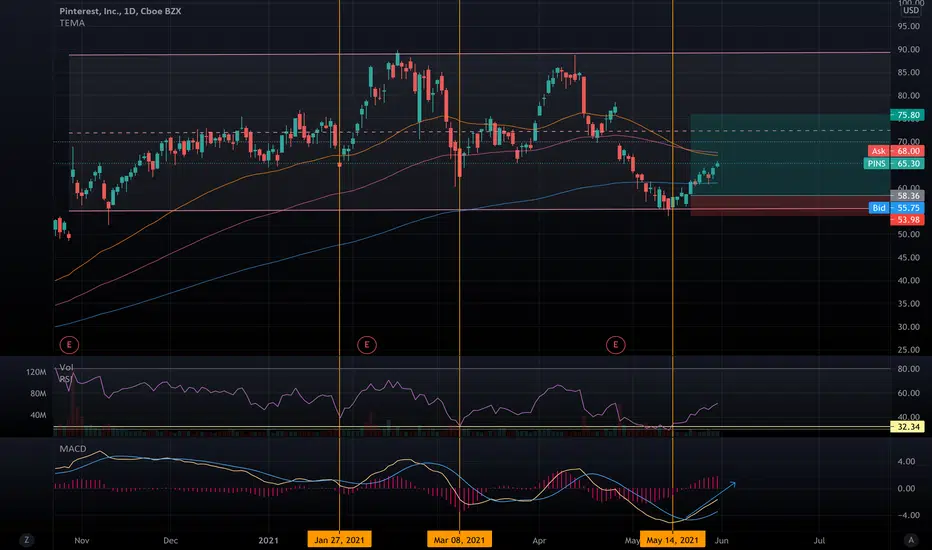This screenshot has width=932, height=550.
Task: Click the 120M volume axis label
Action: (x=36, y=372)
